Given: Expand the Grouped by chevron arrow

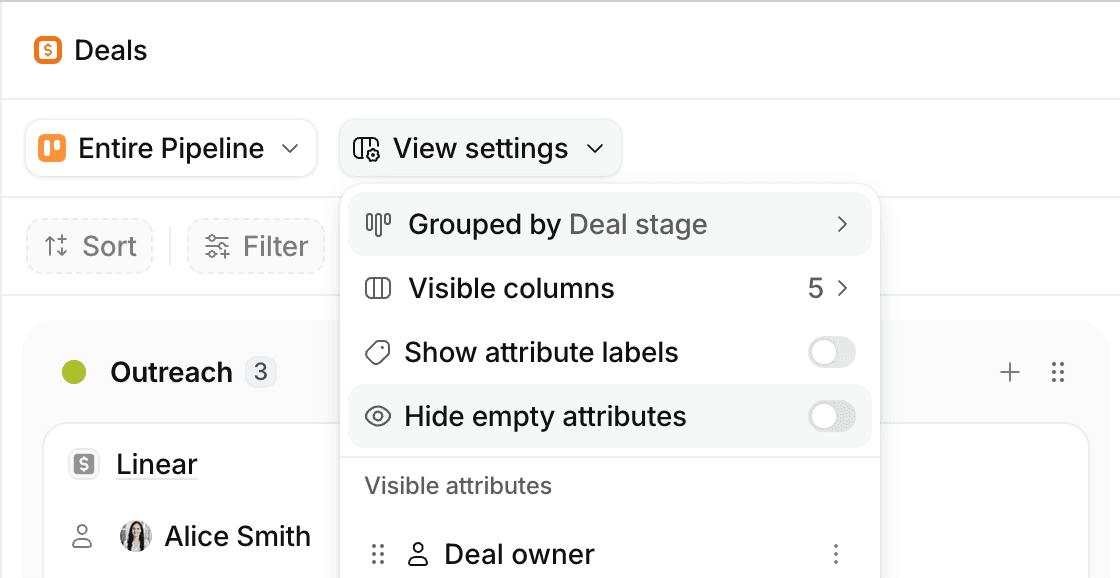Looking at the screenshot, I should pos(843,224).
